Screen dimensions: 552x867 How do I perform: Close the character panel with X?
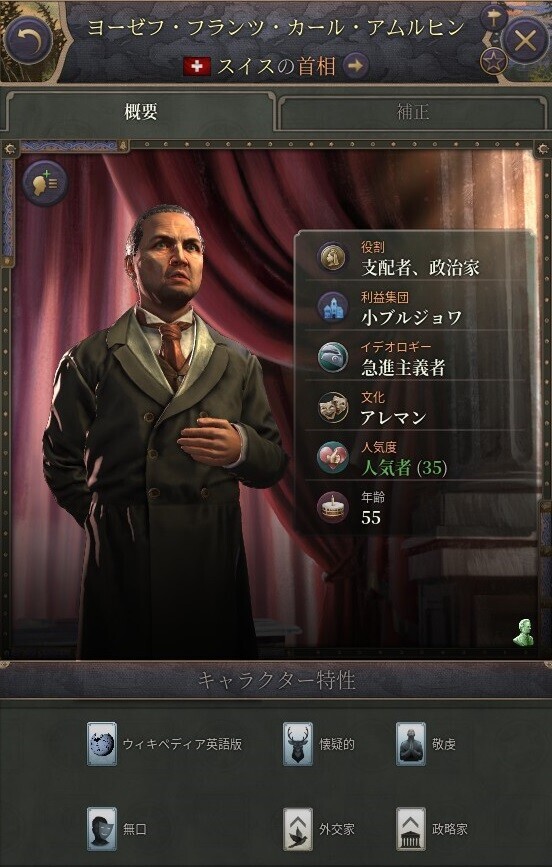tap(525, 40)
